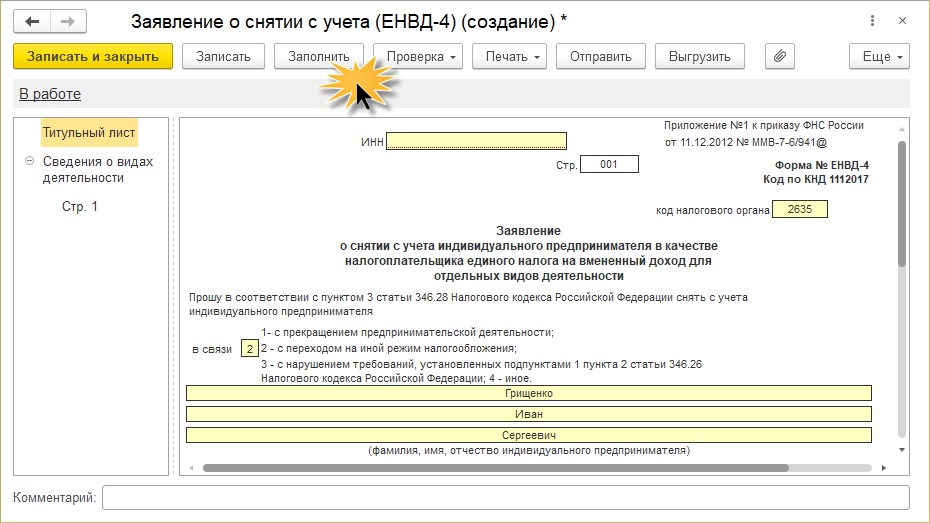Edit first name field Иван
This screenshot has width=930, height=523.
(x=528, y=414)
